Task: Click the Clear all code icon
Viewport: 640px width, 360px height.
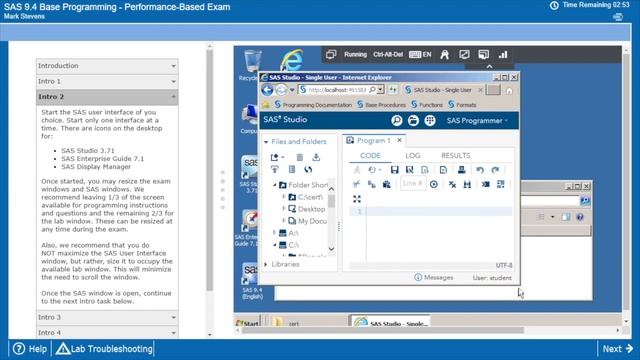Action: point(452,184)
